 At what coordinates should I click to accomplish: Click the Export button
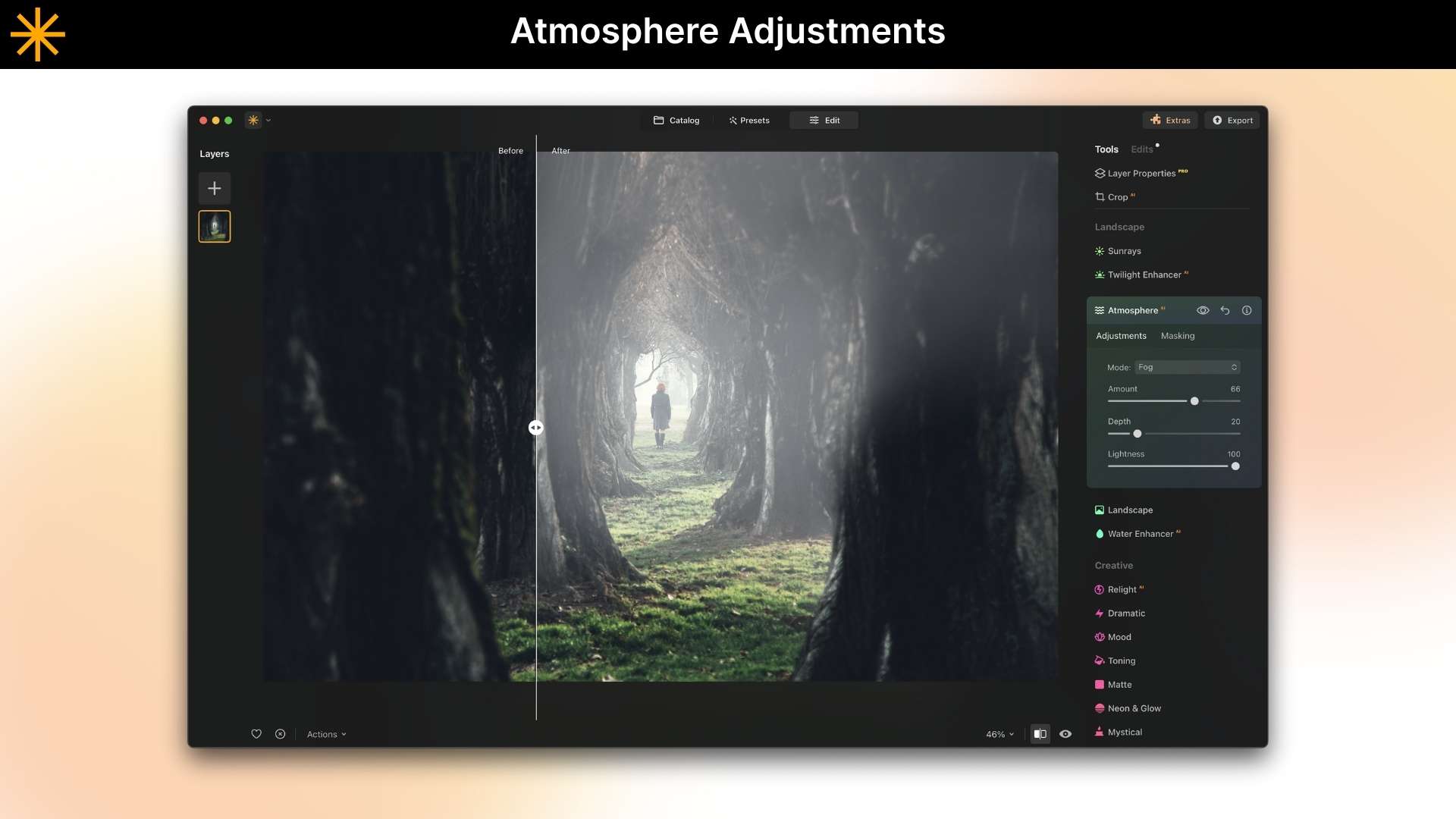pyautogui.click(x=1232, y=120)
